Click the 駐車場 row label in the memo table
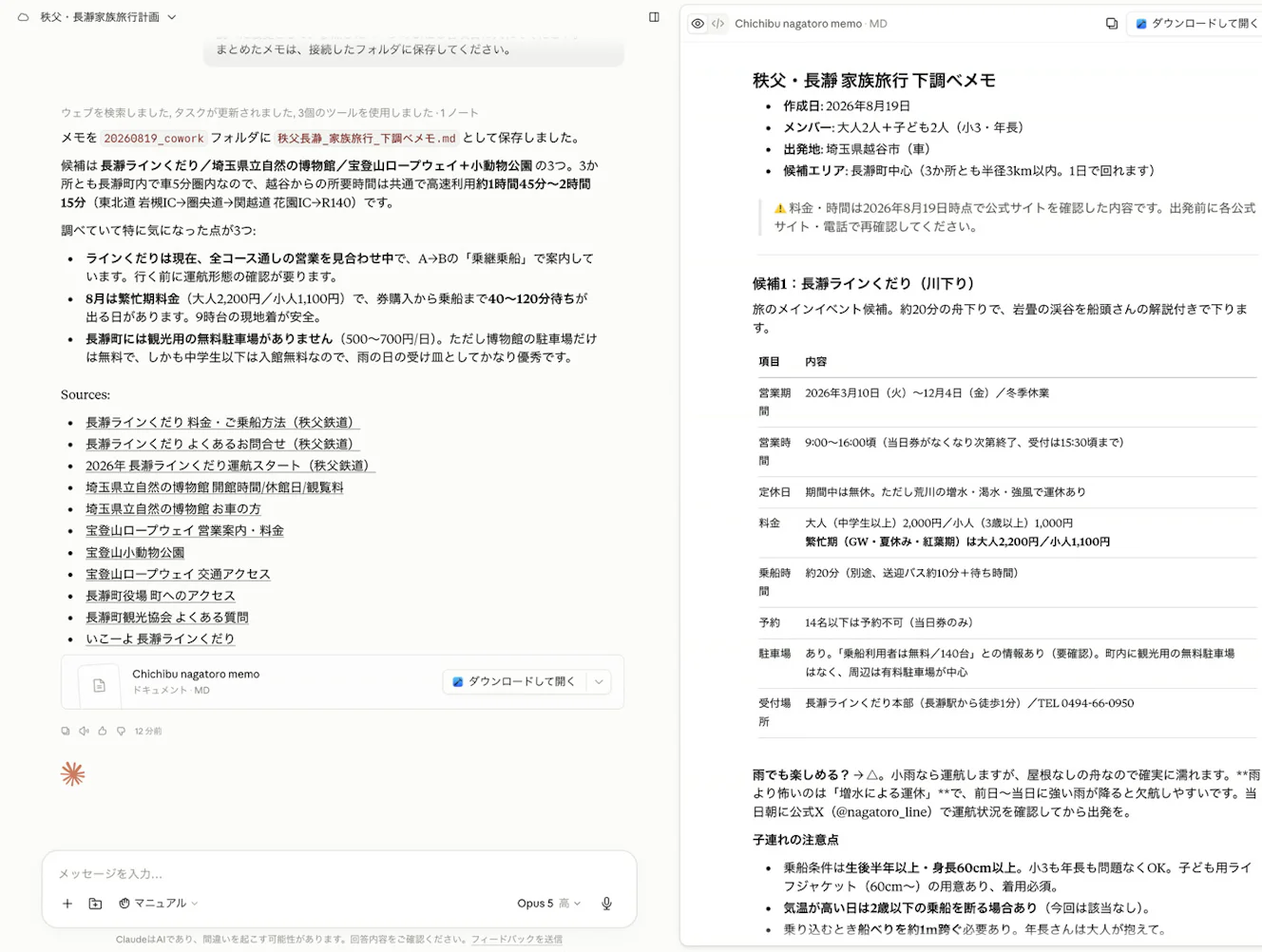The width and height of the screenshot is (1262, 952). (774, 654)
